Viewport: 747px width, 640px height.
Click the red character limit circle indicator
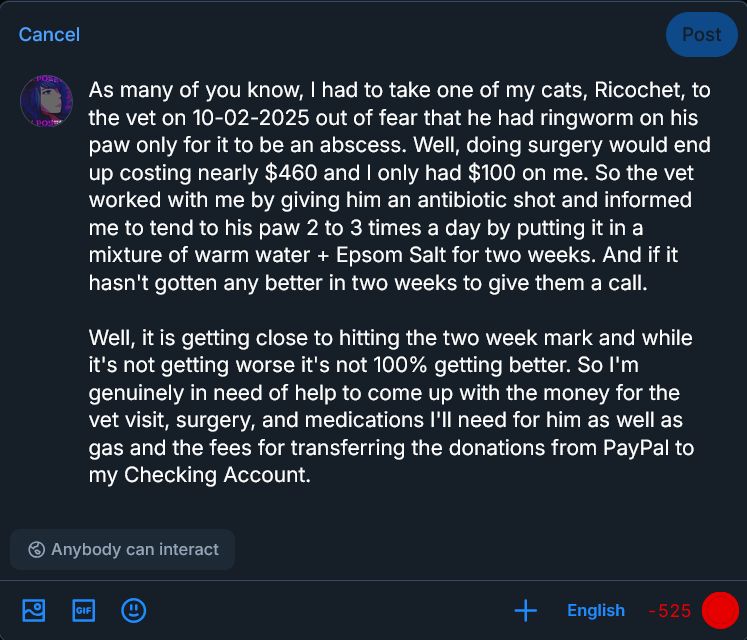tap(720, 610)
